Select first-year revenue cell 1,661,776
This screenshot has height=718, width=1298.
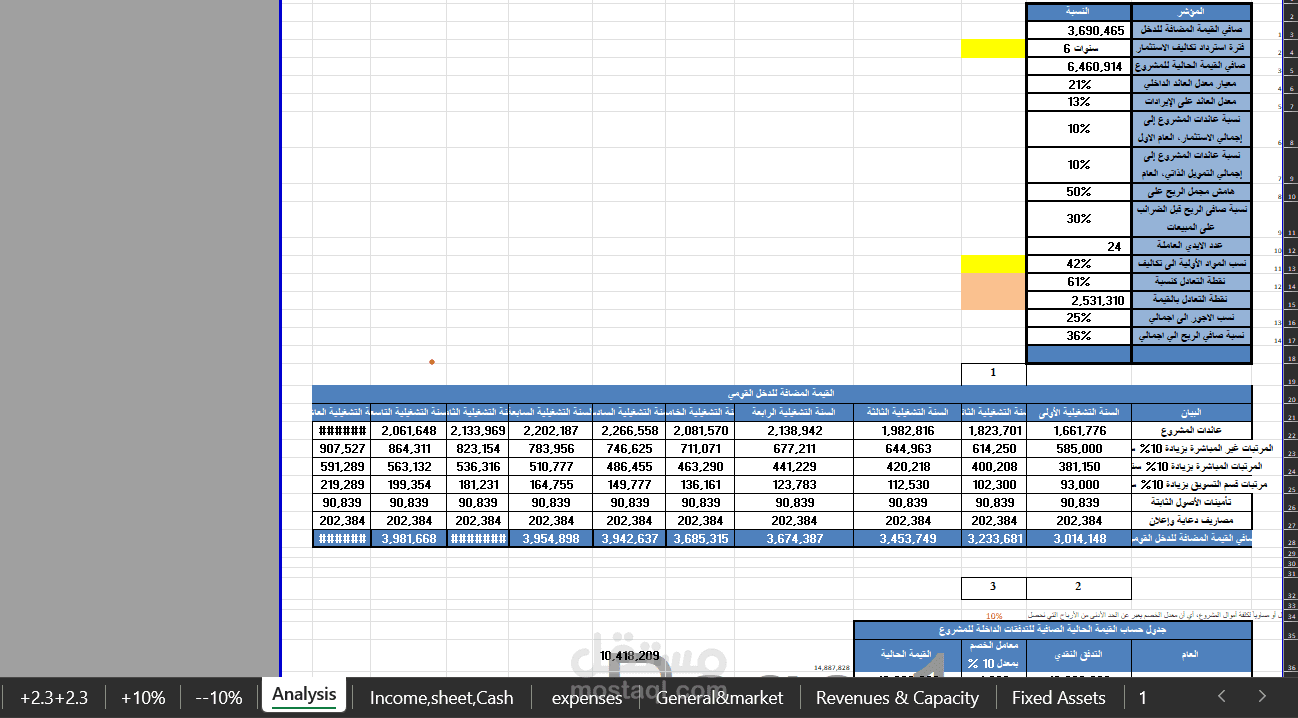[1079, 431]
